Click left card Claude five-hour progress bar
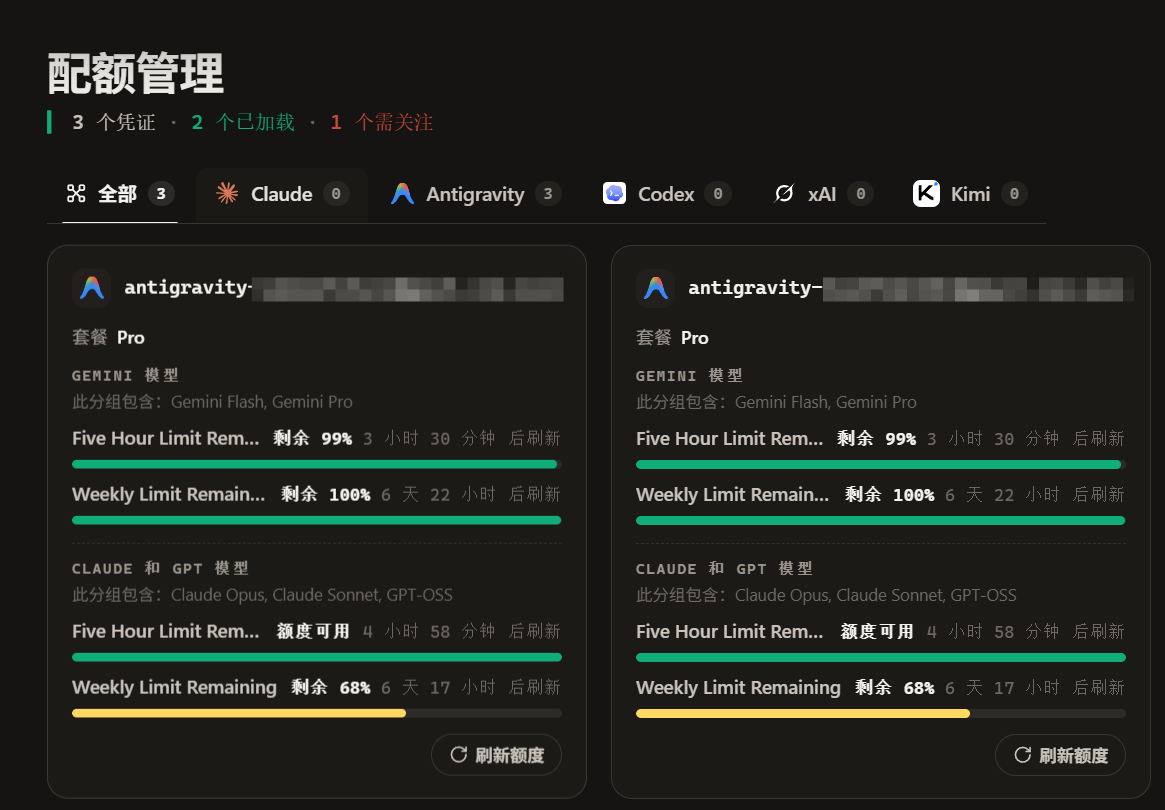 [x=317, y=657]
